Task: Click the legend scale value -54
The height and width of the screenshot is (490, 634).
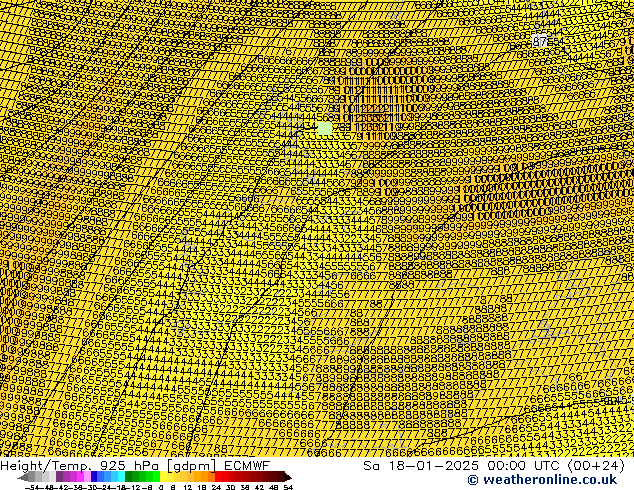Action: coord(32,487)
